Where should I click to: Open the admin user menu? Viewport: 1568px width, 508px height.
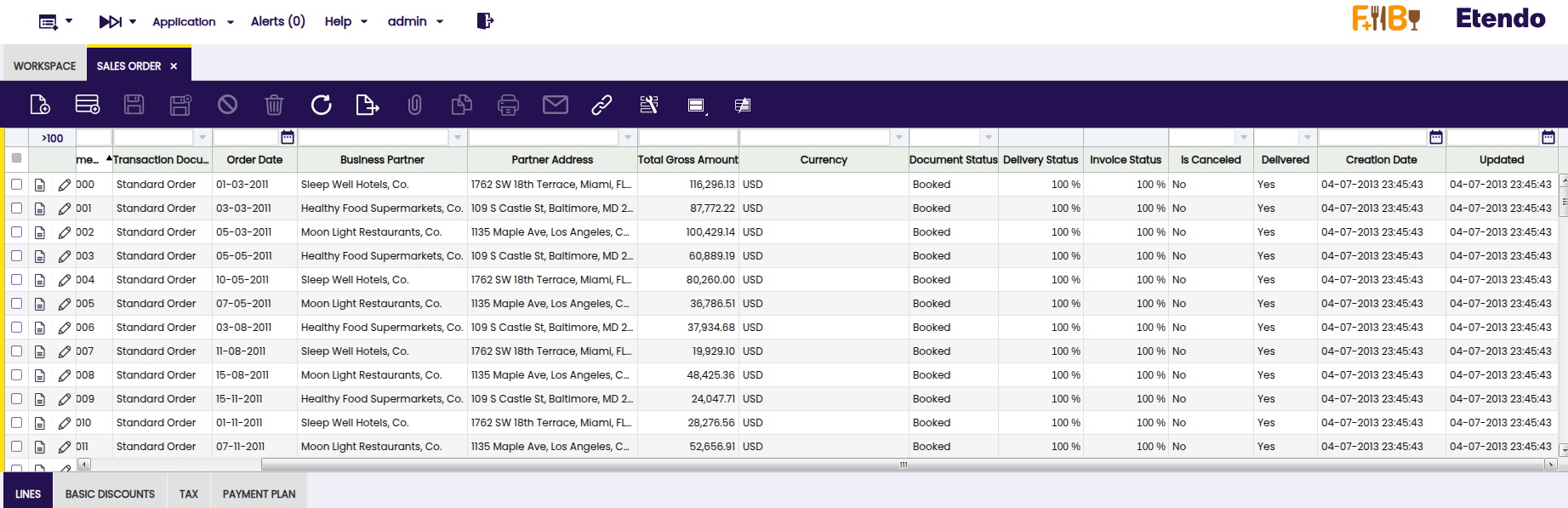[x=415, y=21]
